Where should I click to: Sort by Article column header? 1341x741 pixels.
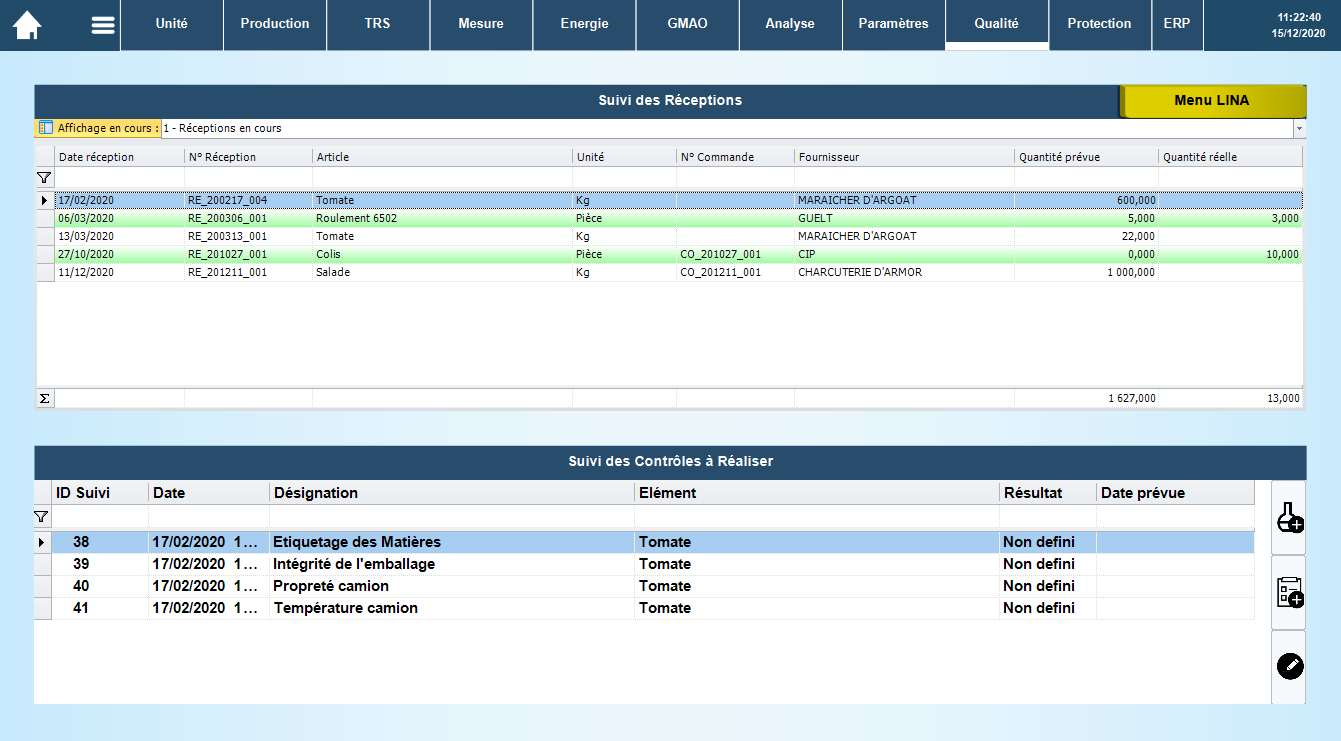(443, 157)
